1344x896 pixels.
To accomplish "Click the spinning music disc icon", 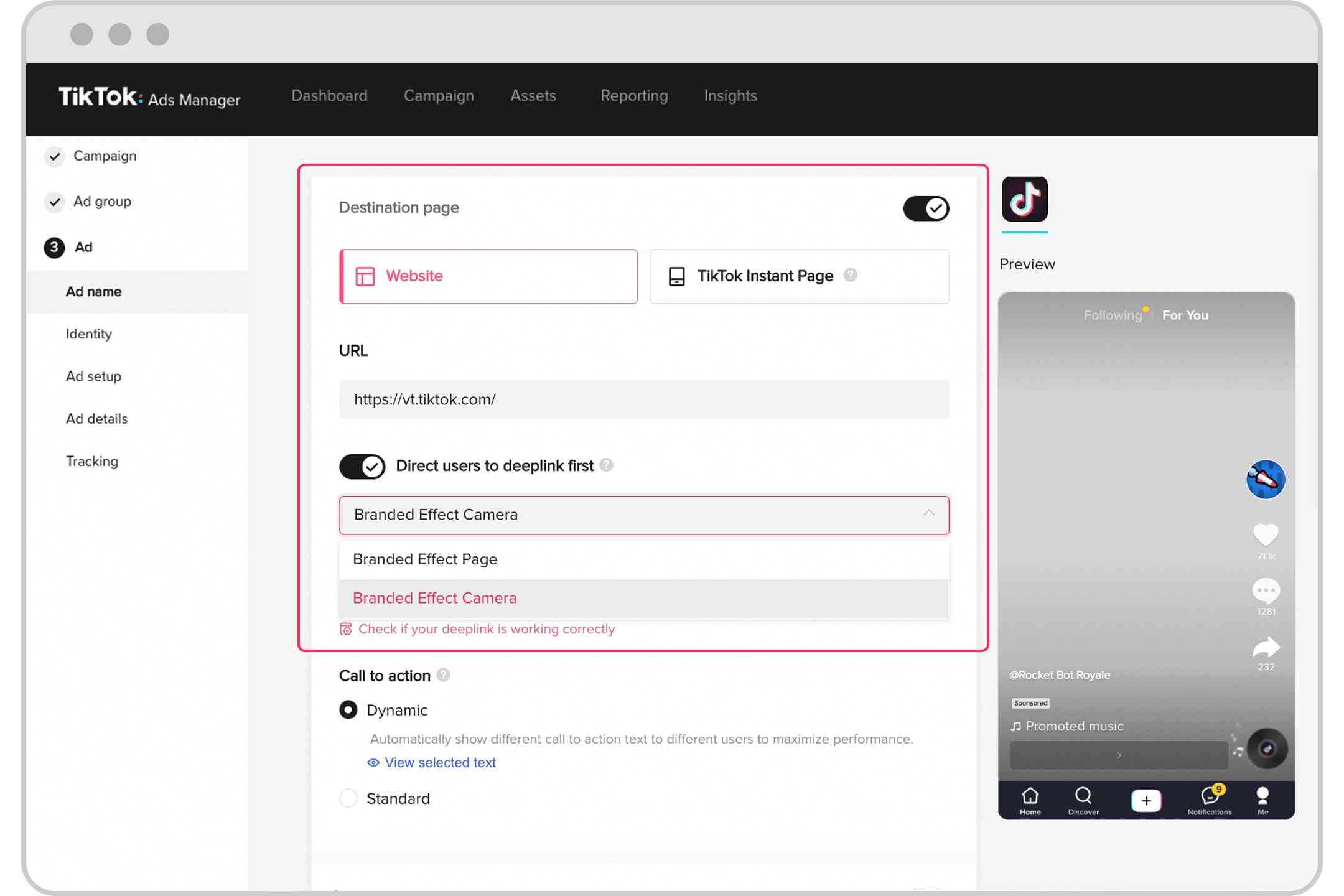I will (x=1267, y=749).
